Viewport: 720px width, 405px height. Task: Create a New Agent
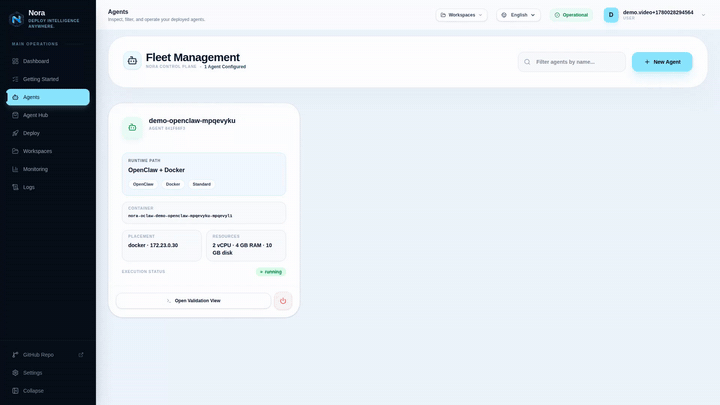(x=662, y=62)
